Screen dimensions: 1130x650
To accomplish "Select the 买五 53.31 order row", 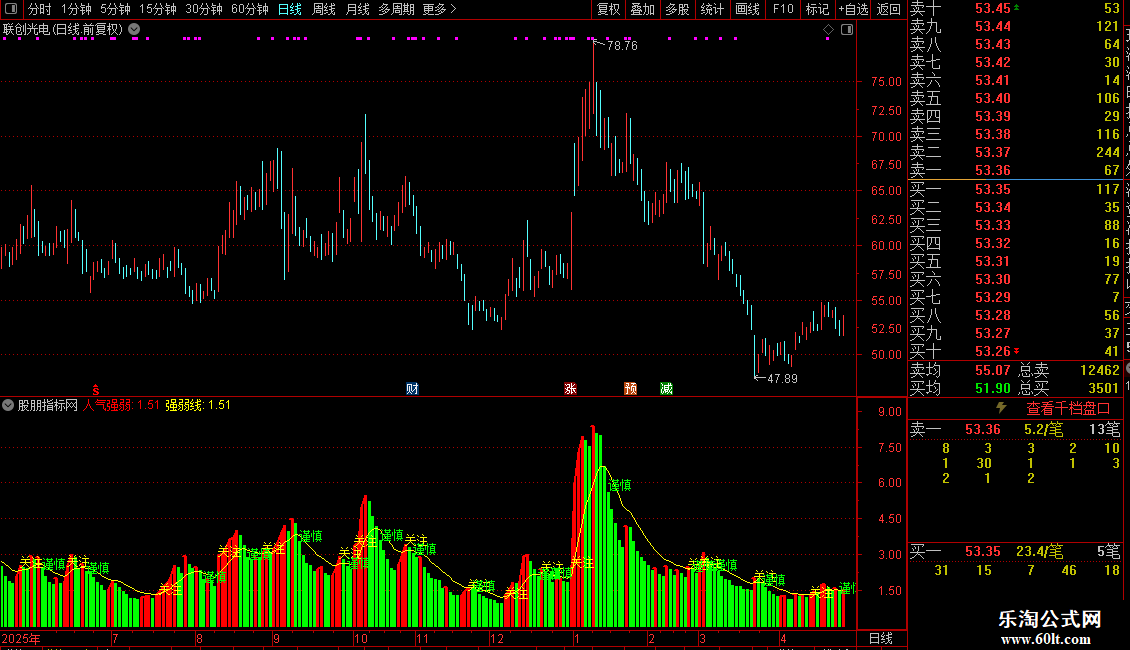I will pos(1015,262).
